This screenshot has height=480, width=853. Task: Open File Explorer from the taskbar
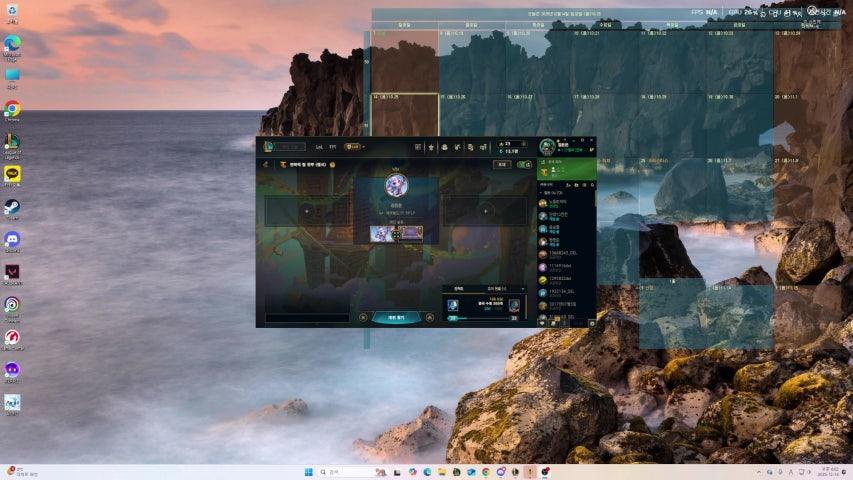(x=442, y=472)
